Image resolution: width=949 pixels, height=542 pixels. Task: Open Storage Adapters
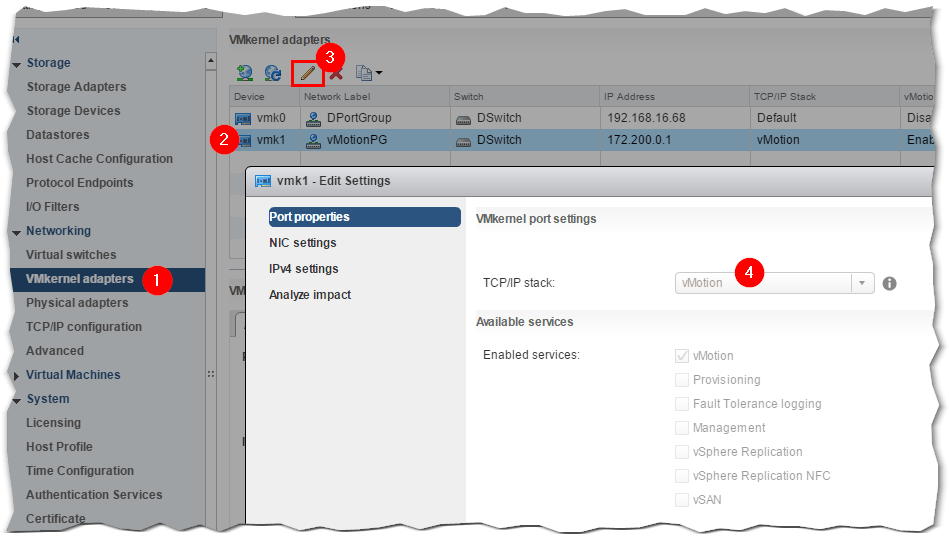(x=76, y=87)
